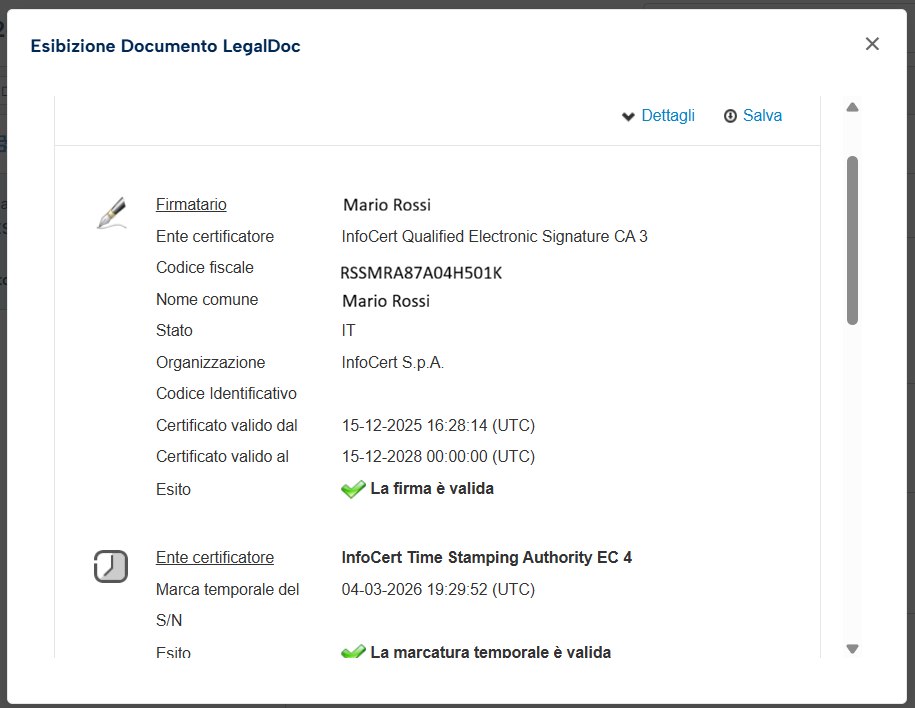The image size is (915, 708).
Task: Expand details using the Dettagli chevron arrow
Action: tap(628, 117)
